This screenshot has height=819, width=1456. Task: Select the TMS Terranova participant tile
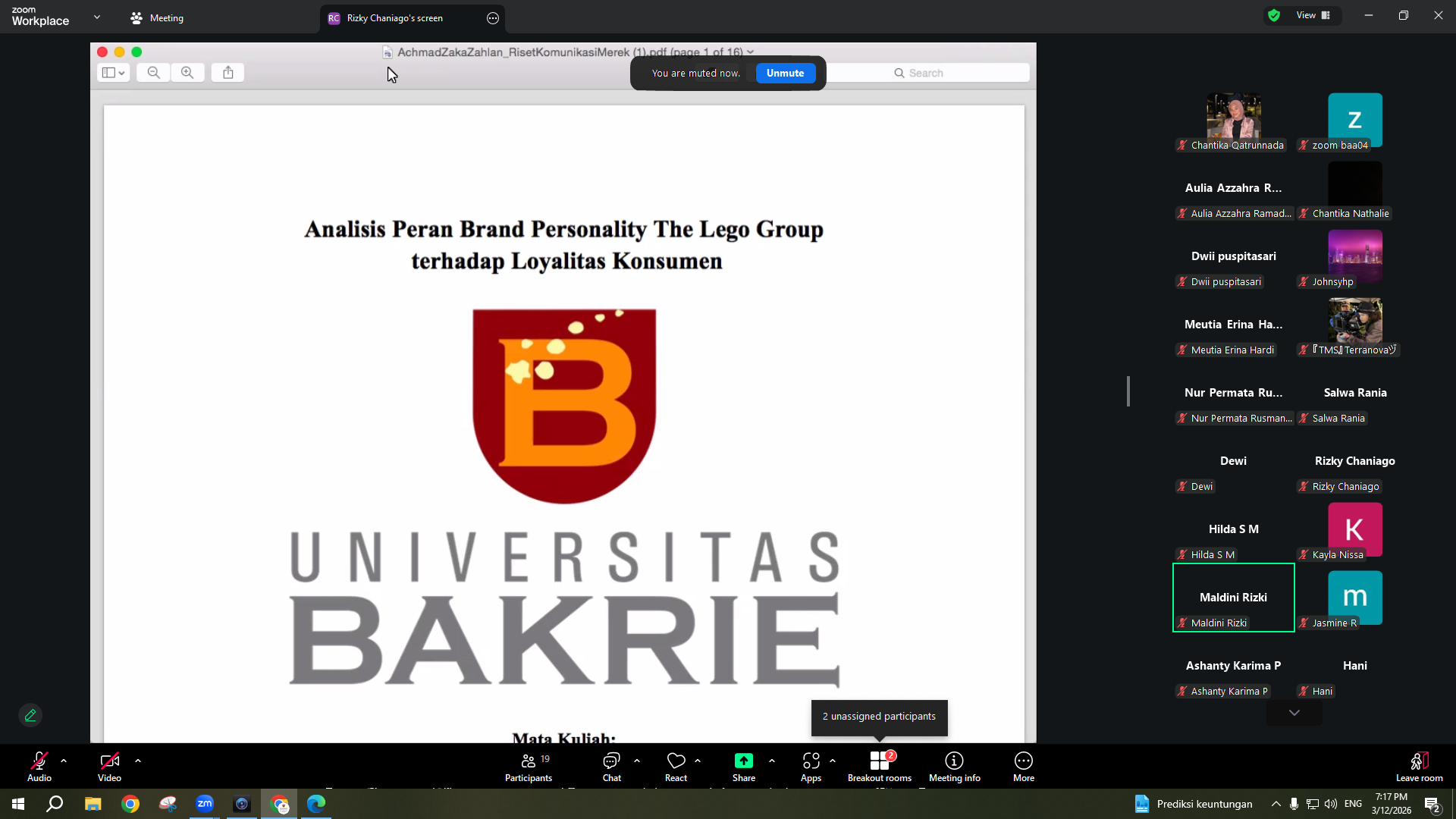(x=1355, y=325)
